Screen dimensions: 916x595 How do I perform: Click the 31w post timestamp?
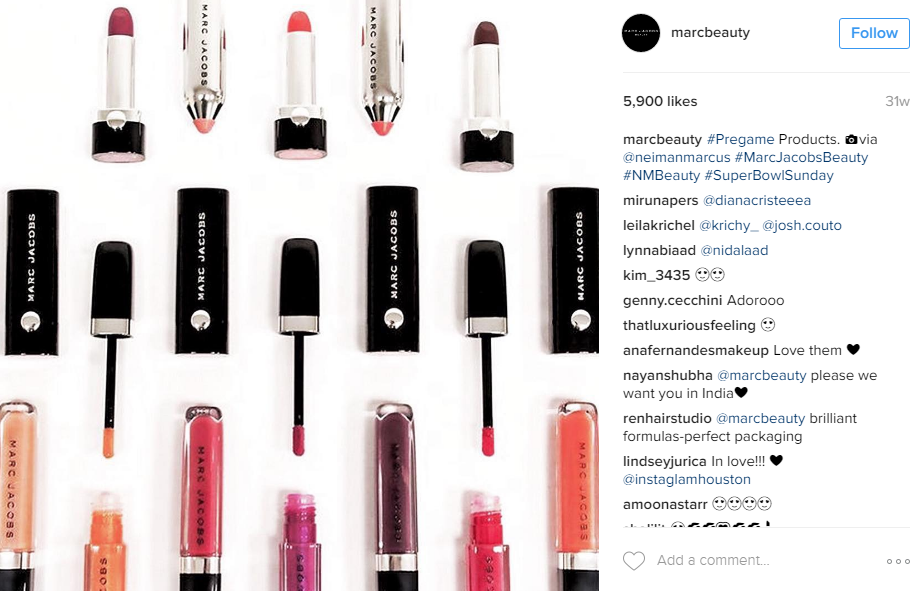tap(897, 102)
